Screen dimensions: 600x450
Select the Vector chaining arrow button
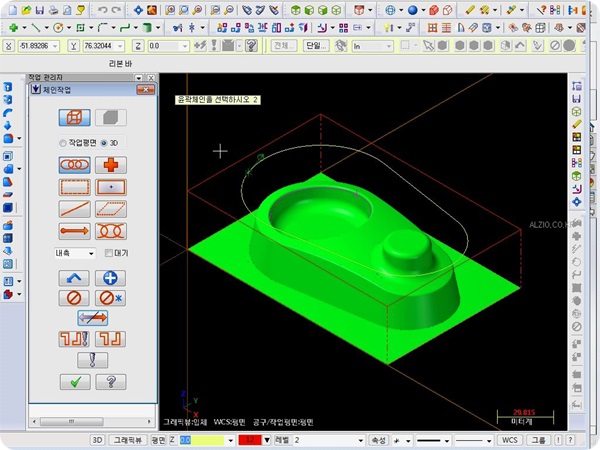click(75, 231)
